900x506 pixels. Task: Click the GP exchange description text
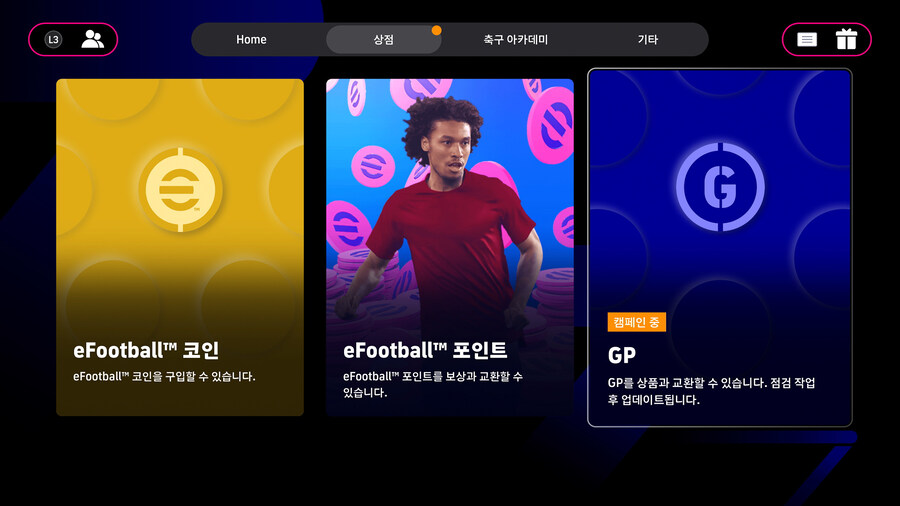click(711, 391)
